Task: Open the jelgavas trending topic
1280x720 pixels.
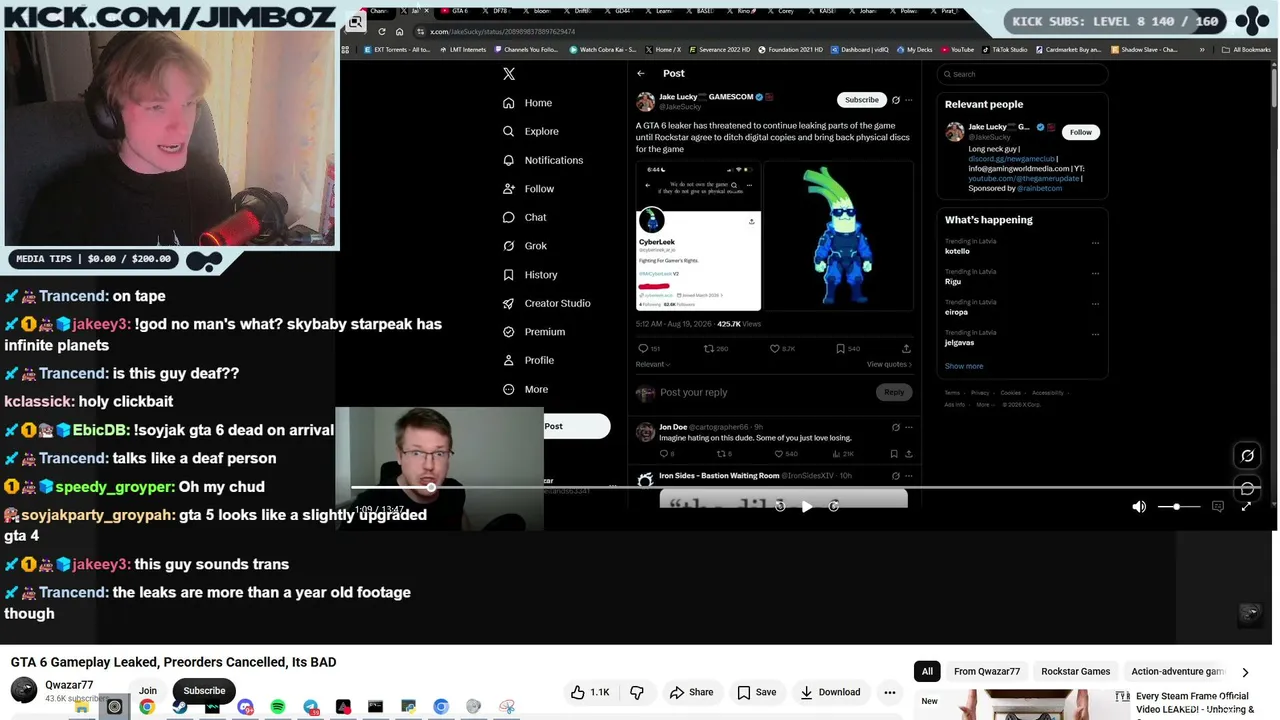Action: tap(960, 343)
